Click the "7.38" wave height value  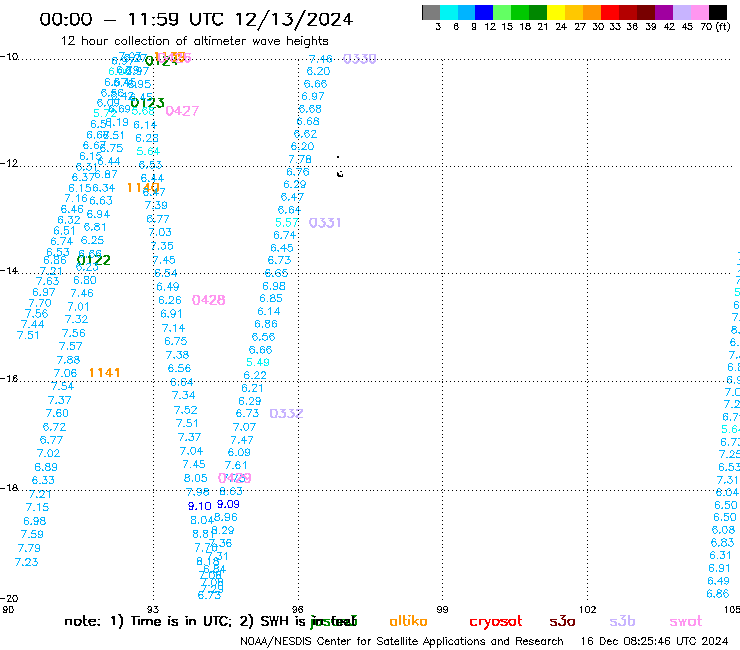coord(177,355)
